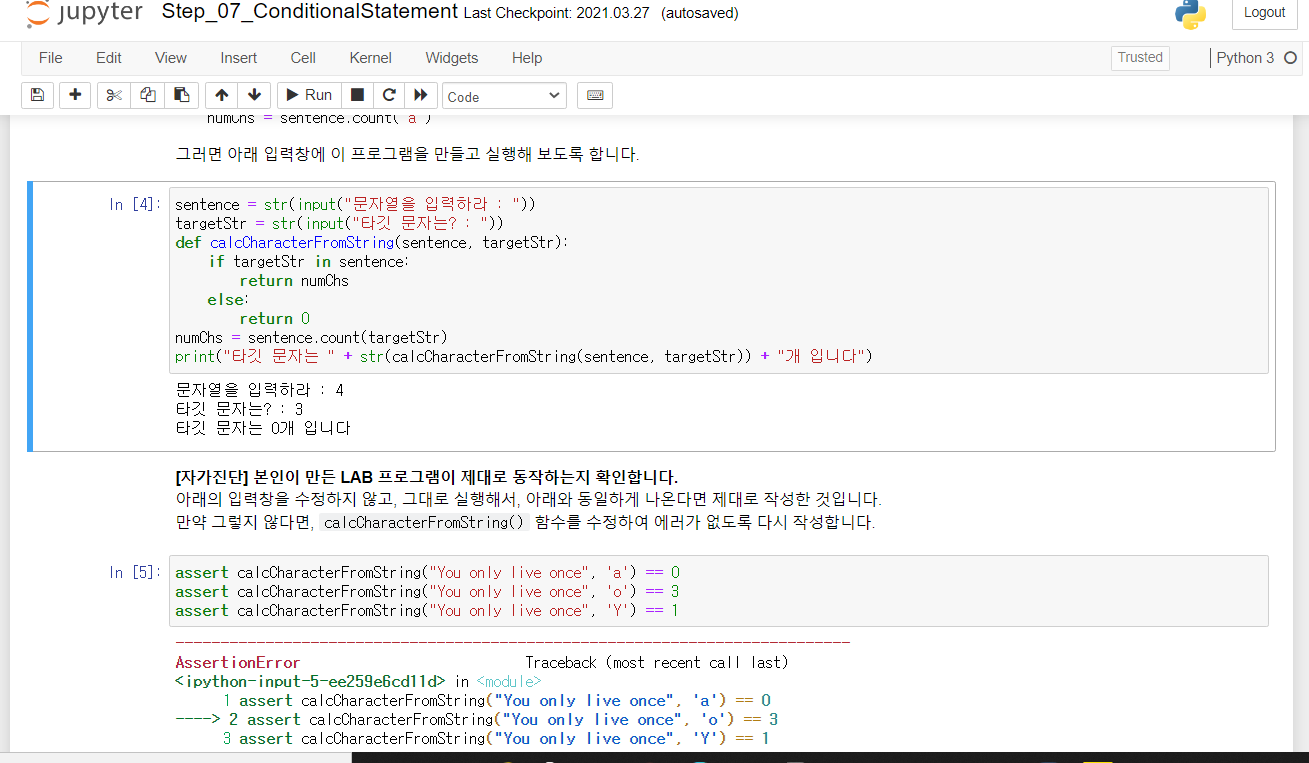
Task: Select the In [4] prompt label
Action: (134, 205)
